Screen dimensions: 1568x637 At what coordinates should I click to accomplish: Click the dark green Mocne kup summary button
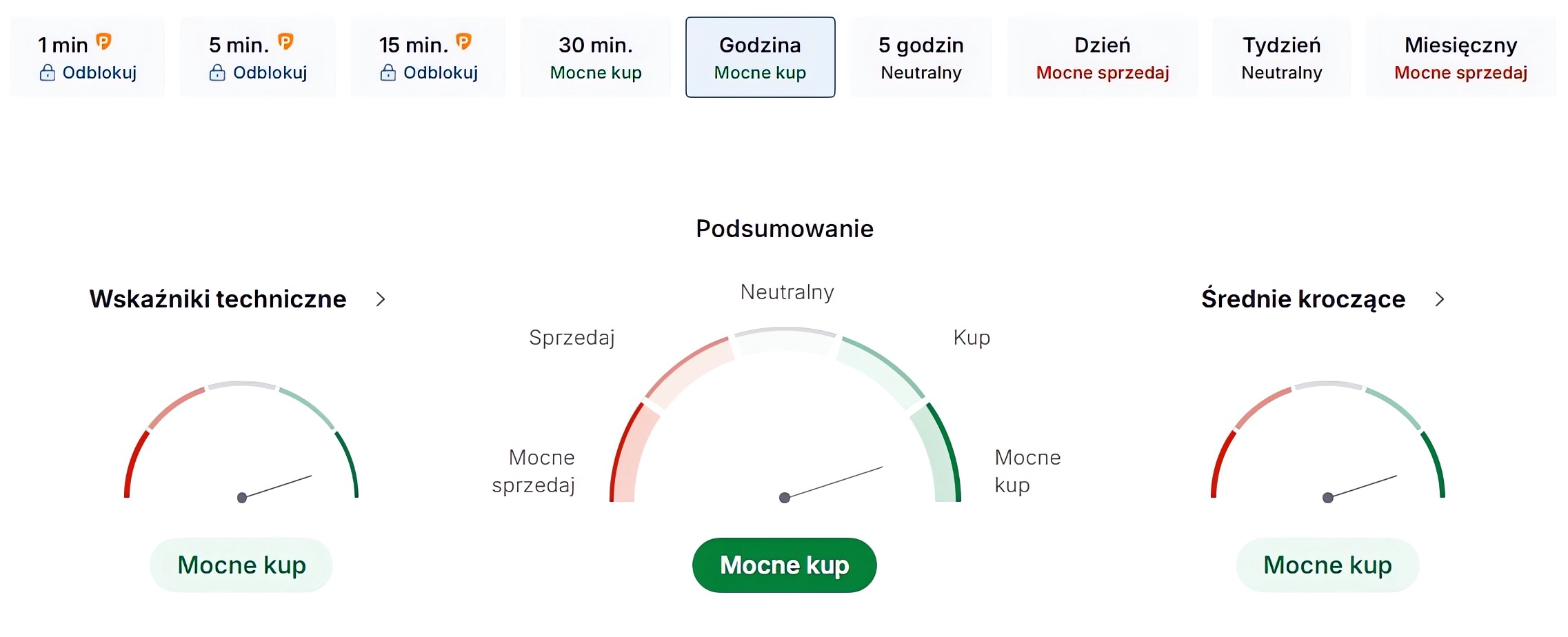[784, 565]
